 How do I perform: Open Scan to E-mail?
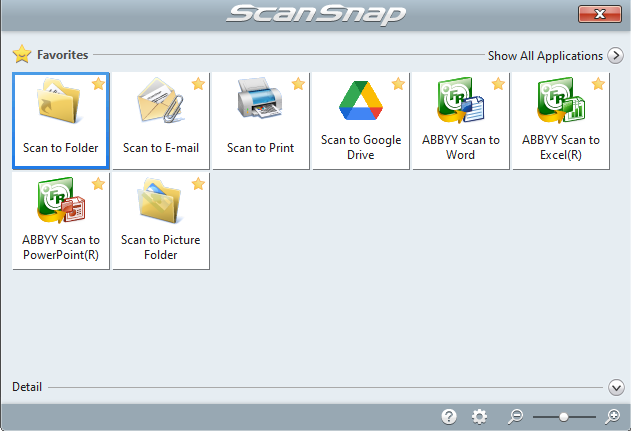[x=161, y=121]
